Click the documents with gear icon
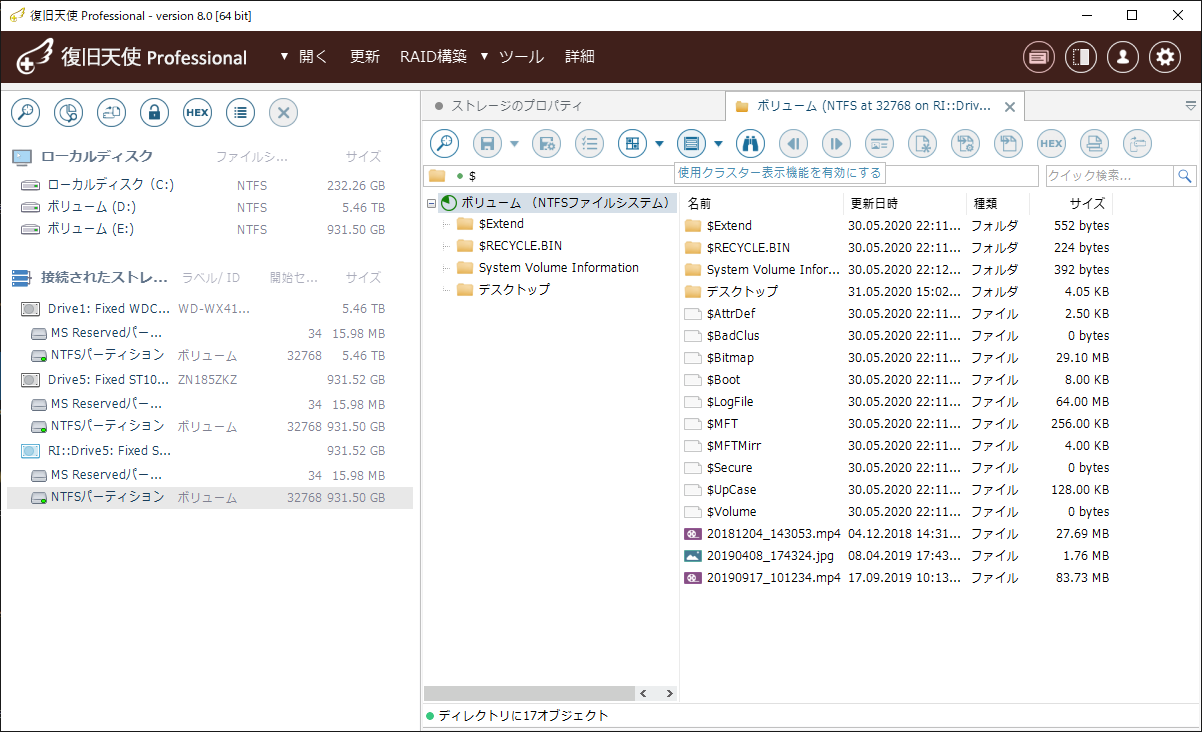 tap(965, 143)
